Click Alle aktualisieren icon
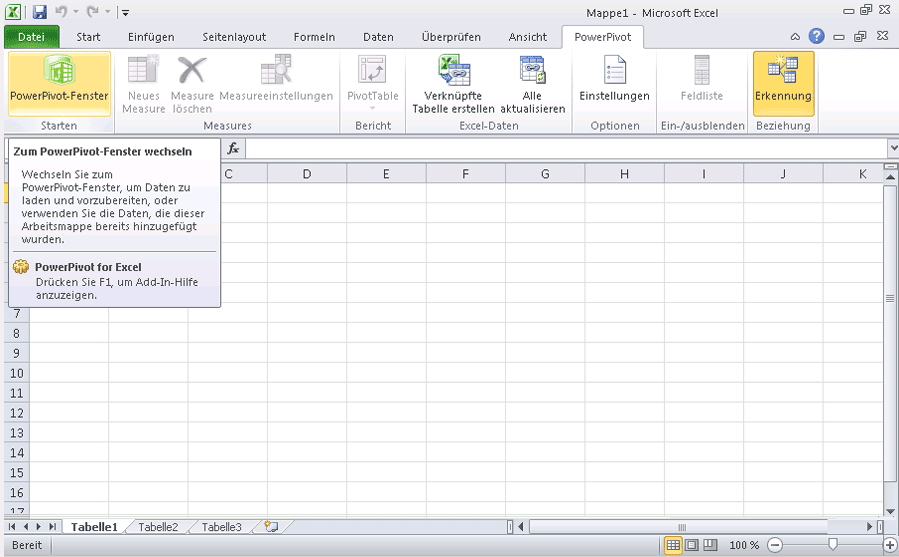 pyautogui.click(x=533, y=84)
